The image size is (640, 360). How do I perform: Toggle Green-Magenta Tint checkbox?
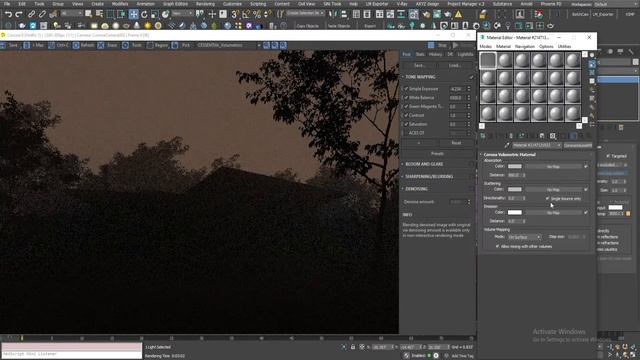pos(407,107)
